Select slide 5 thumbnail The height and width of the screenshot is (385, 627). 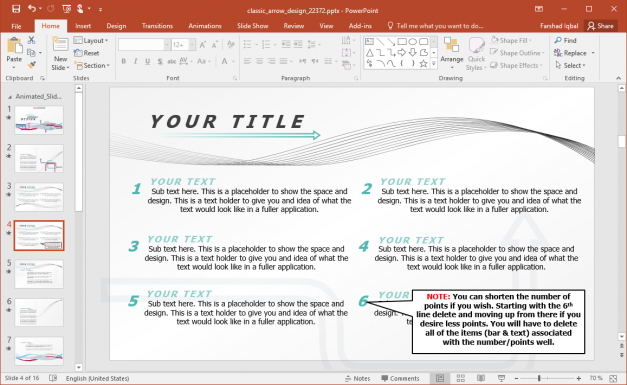39,274
